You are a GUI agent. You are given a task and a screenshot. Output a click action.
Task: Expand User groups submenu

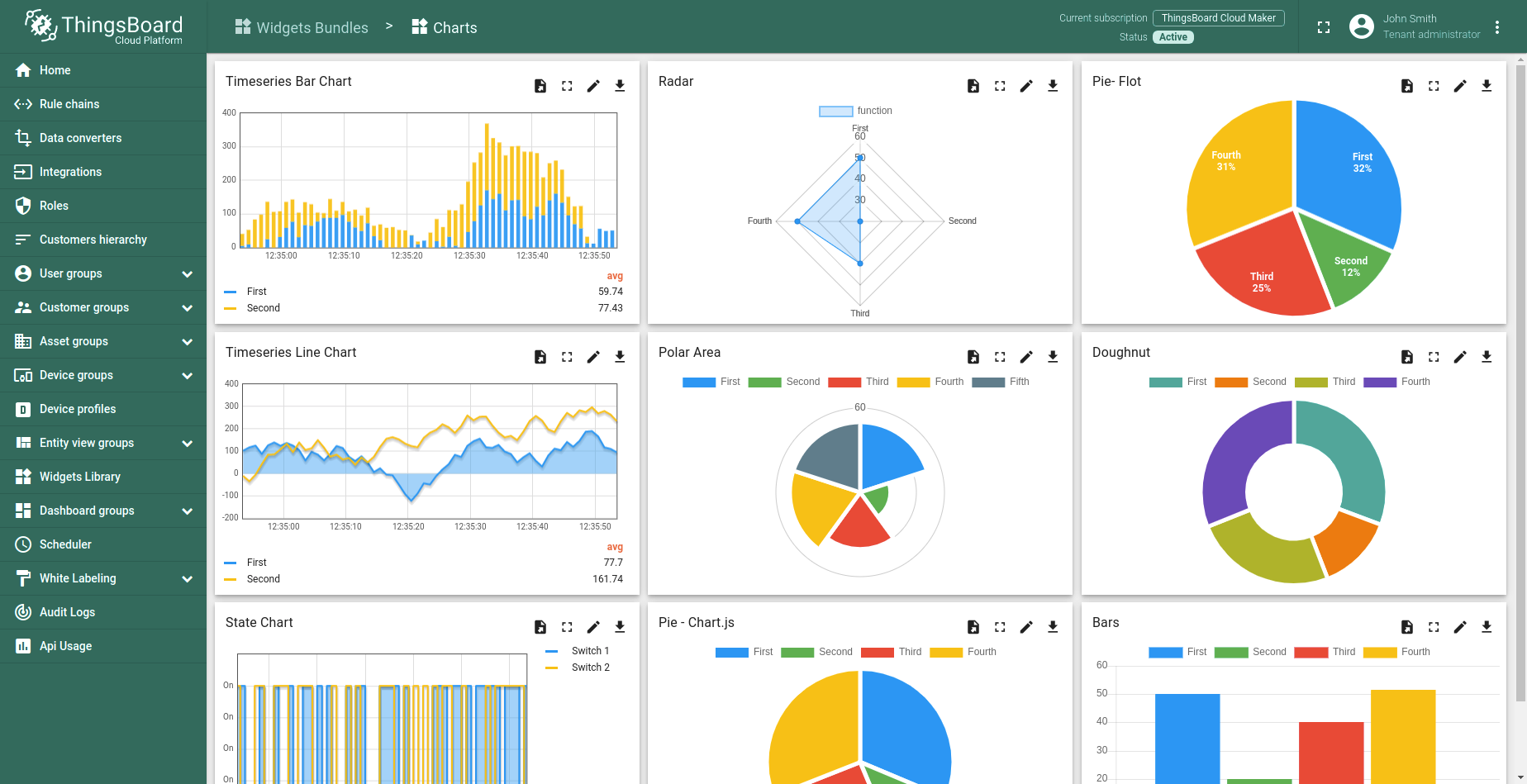coord(188,273)
